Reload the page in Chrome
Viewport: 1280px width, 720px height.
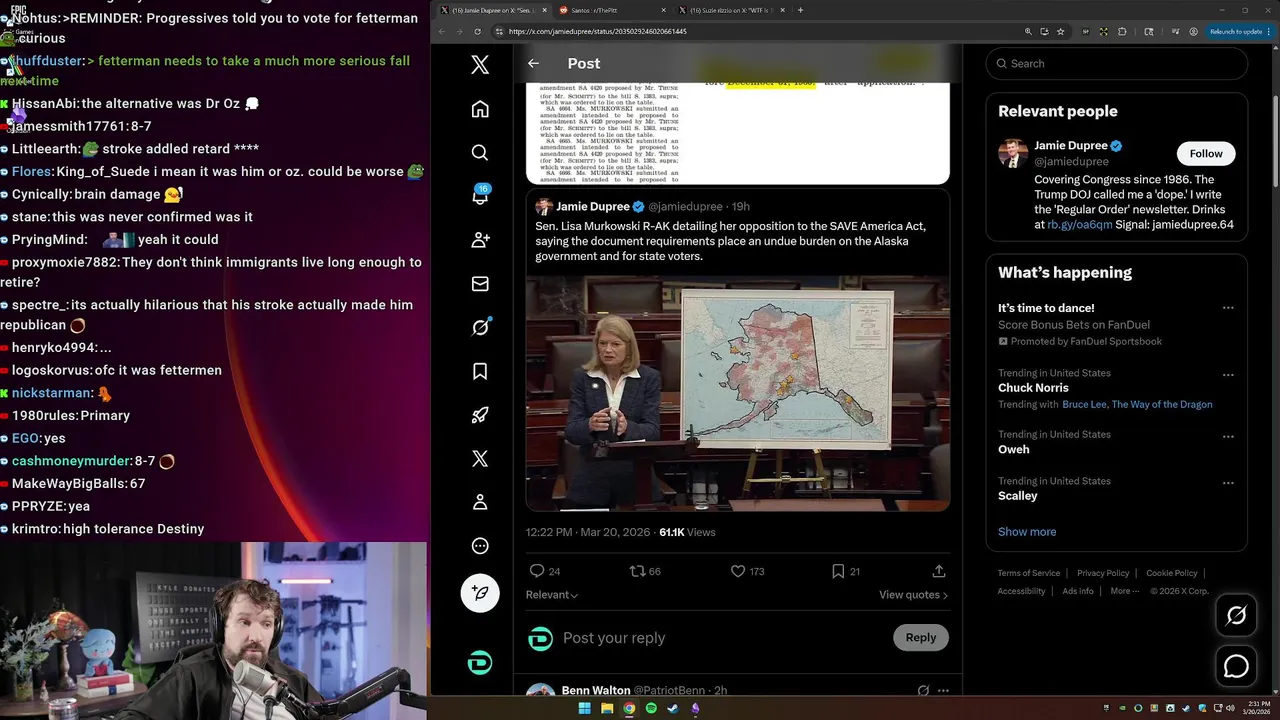click(480, 31)
